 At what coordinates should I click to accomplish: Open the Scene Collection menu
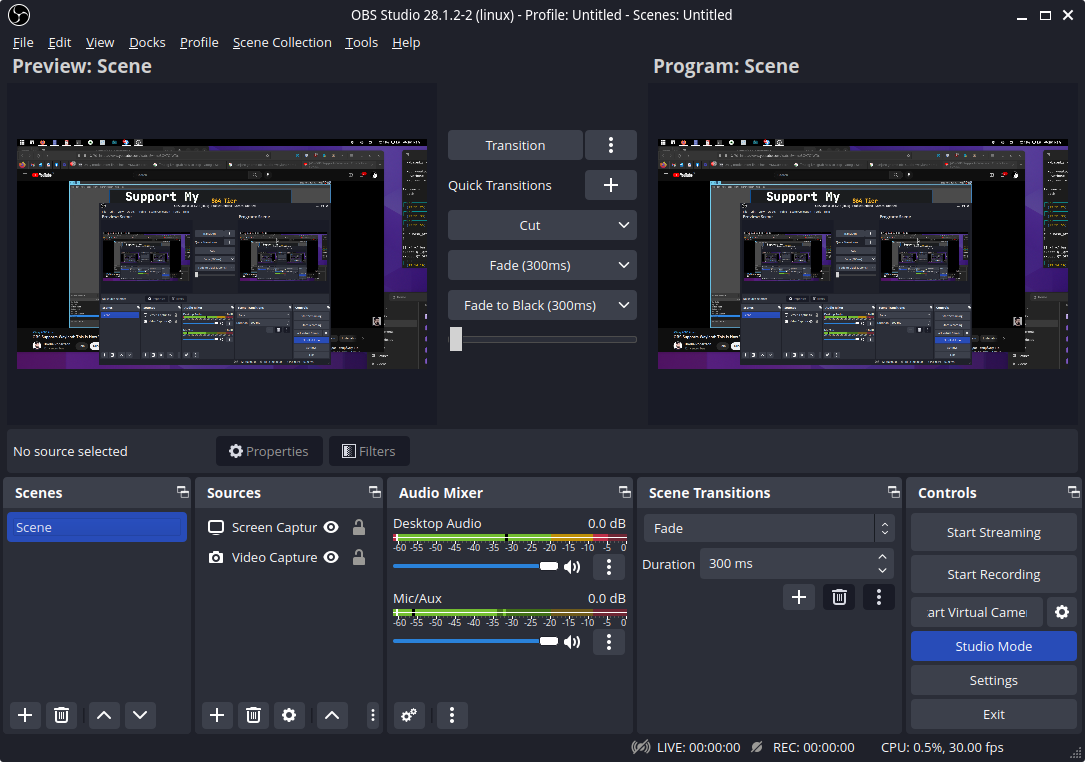tap(282, 42)
